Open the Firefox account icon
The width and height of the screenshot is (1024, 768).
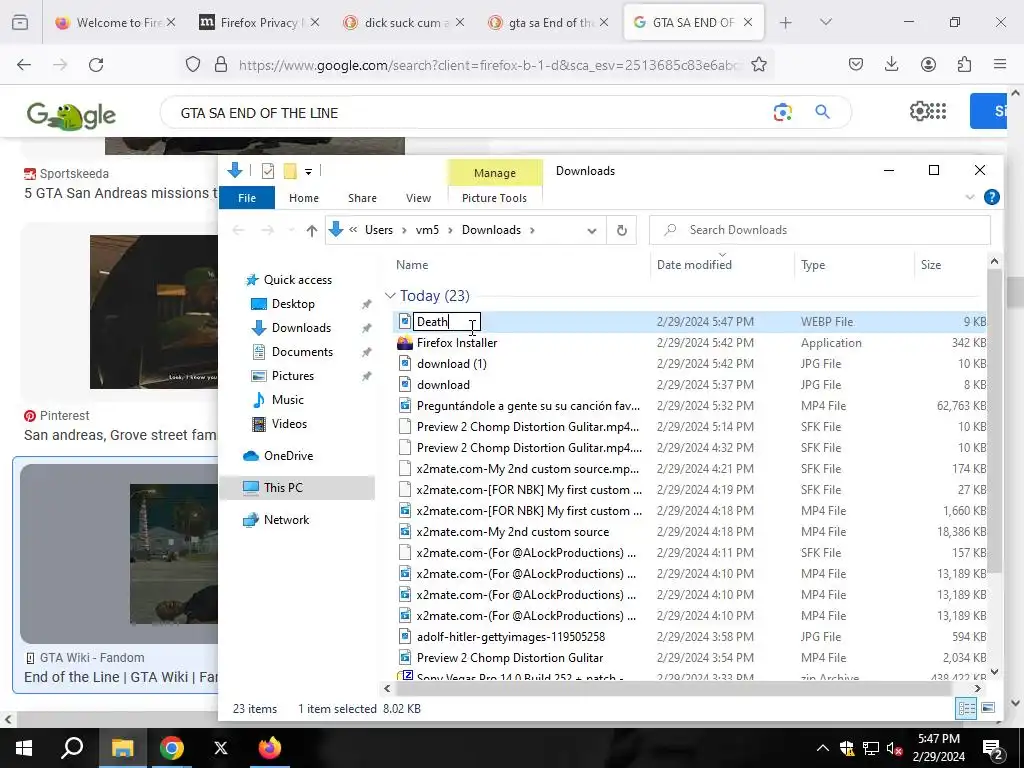point(928,64)
